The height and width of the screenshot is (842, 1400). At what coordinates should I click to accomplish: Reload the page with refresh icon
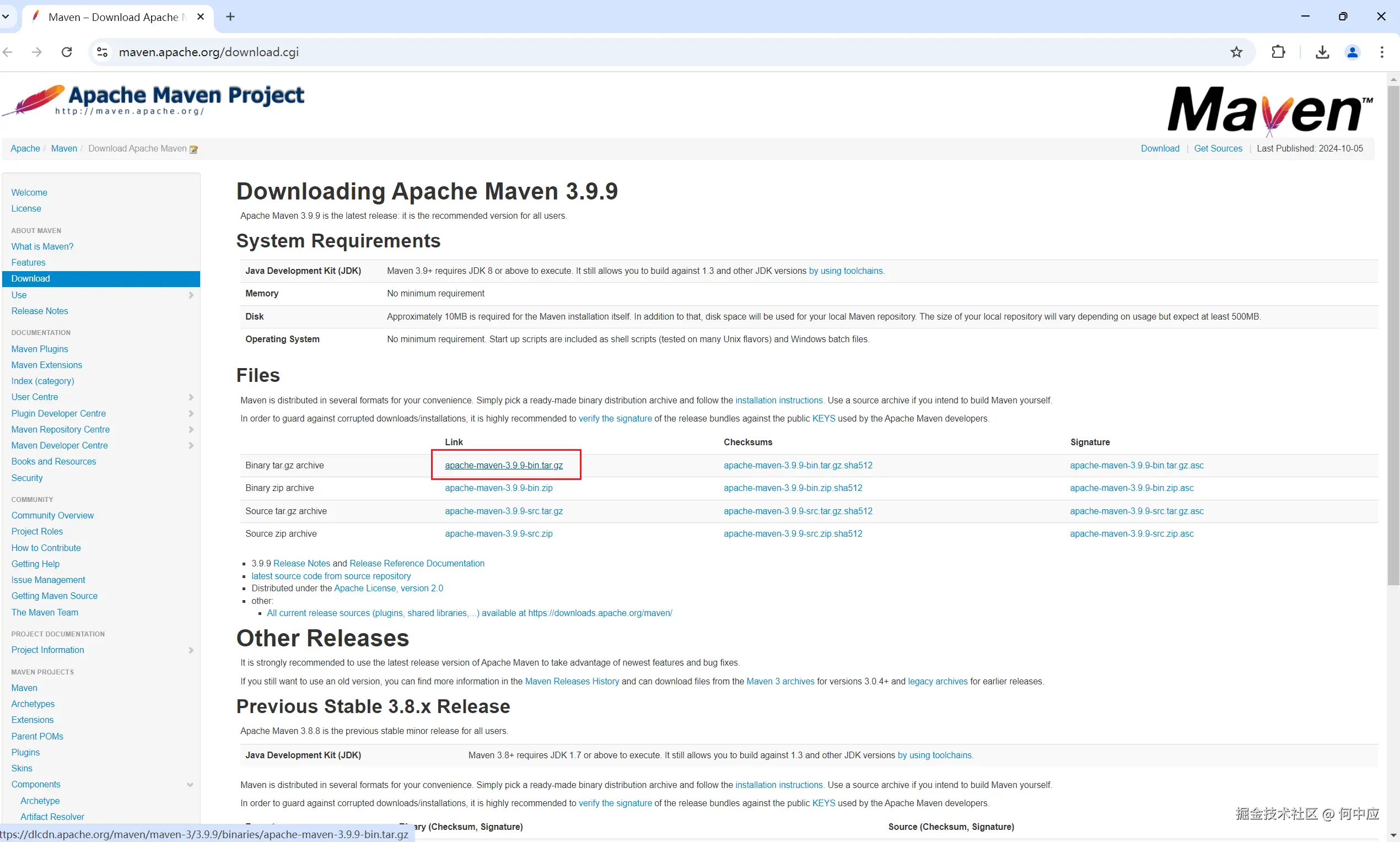click(66, 52)
